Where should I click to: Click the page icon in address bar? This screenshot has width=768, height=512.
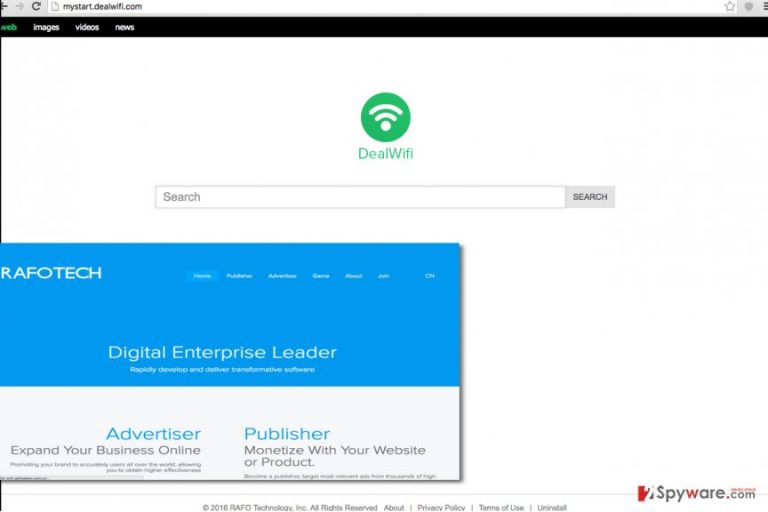tap(55, 6)
